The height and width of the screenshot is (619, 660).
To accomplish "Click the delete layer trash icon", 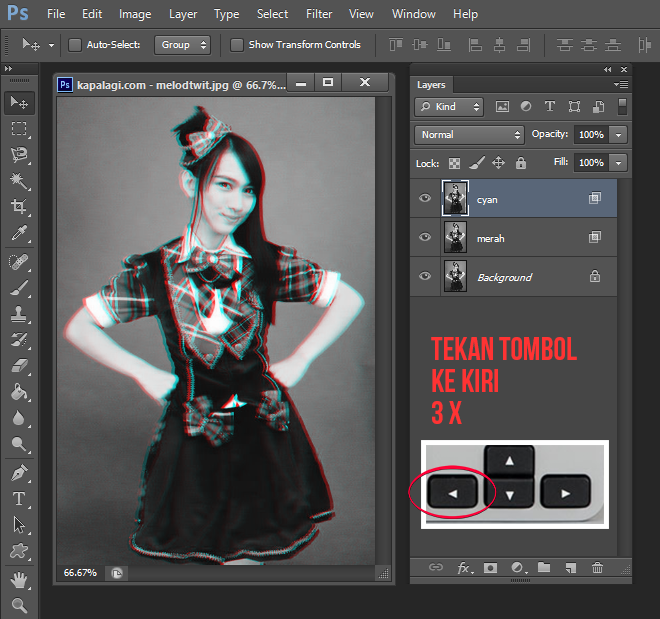I will click(x=597, y=568).
